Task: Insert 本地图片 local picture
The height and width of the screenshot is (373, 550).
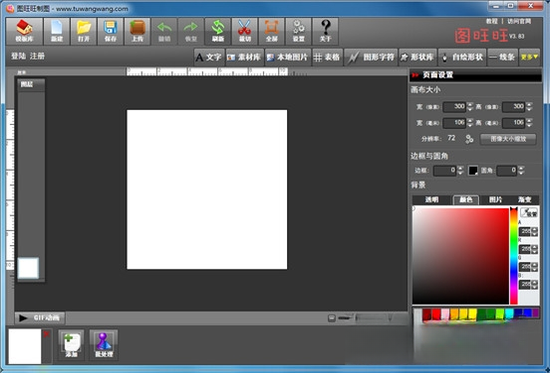Action: click(x=288, y=57)
